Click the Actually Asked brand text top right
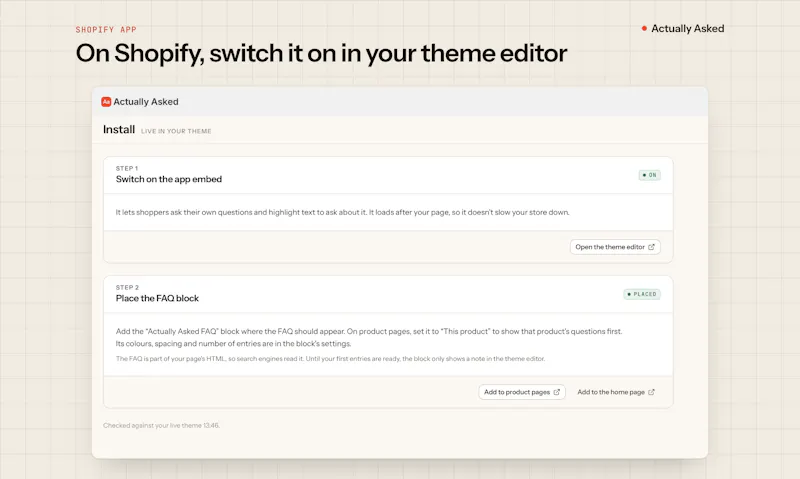The image size is (800, 479). 688,29
